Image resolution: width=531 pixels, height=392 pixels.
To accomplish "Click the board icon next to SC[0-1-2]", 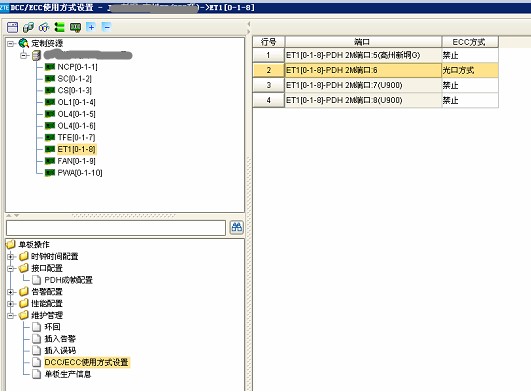I will coord(50,79).
